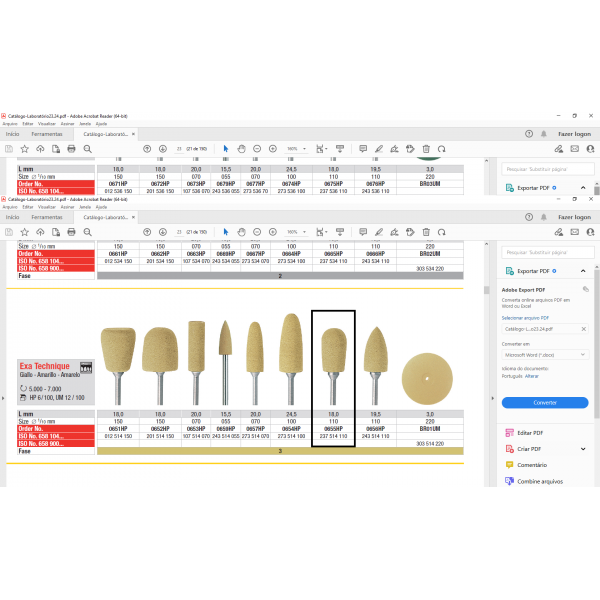Image resolution: width=600 pixels, height=600 pixels.
Task: Collapse Exportar PDF section in upper window
Action: coord(583,188)
